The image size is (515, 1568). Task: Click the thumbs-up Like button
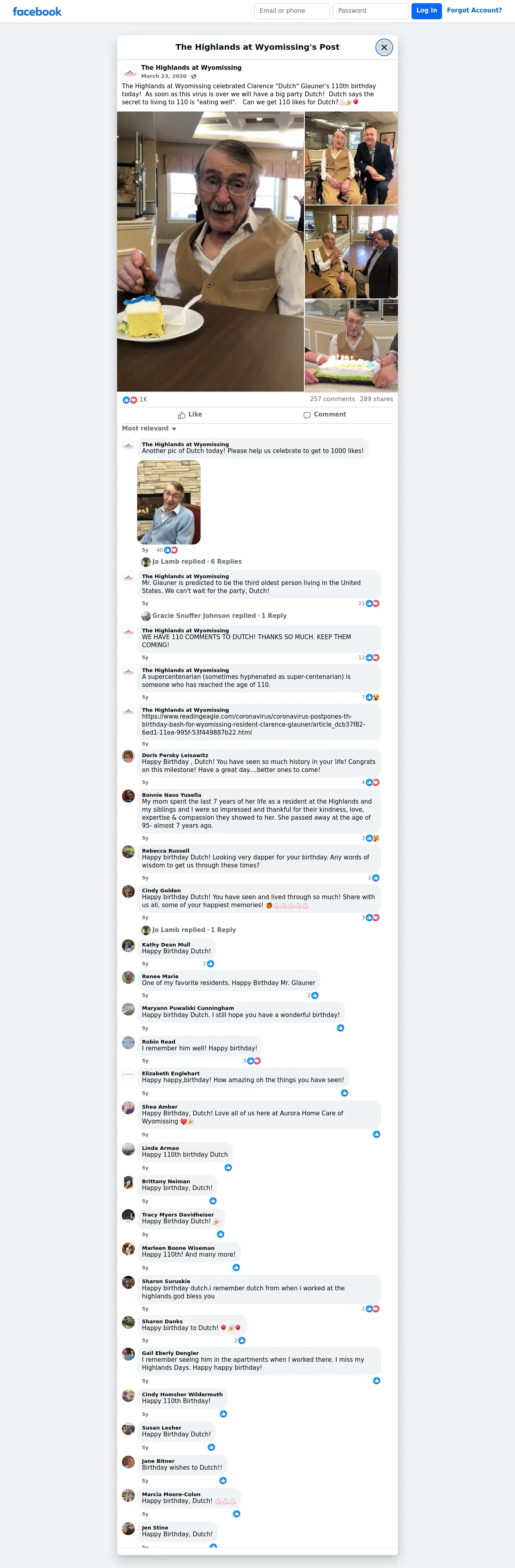tap(190, 414)
